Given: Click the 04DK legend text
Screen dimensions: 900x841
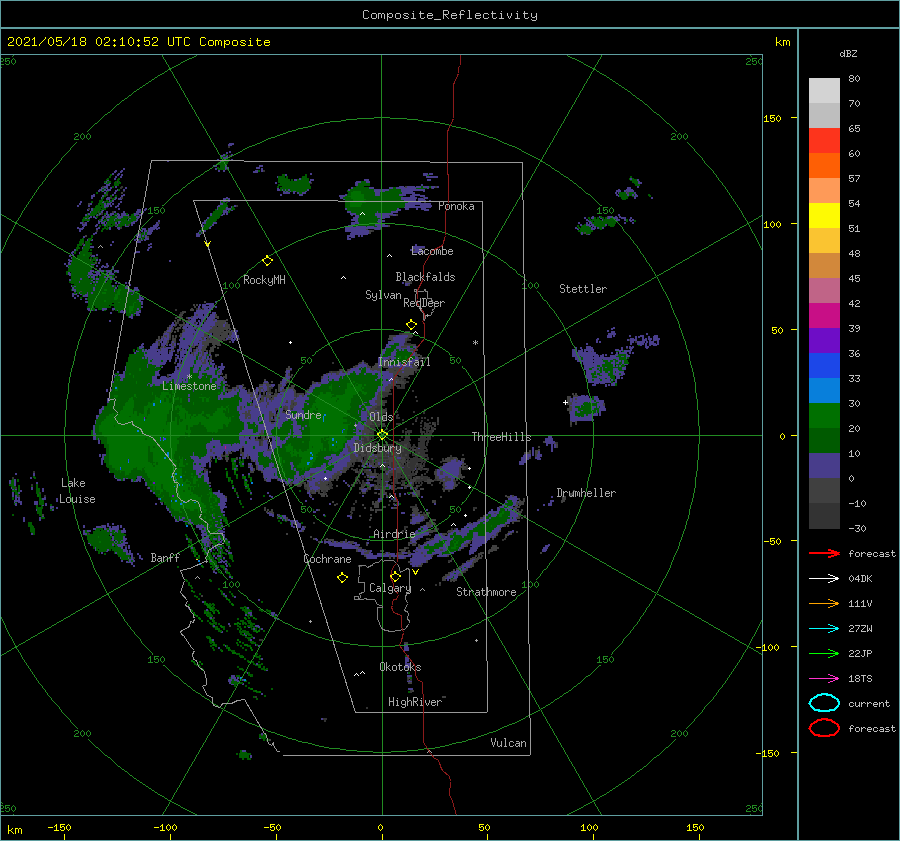Looking at the screenshot, I should (x=860, y=579).
